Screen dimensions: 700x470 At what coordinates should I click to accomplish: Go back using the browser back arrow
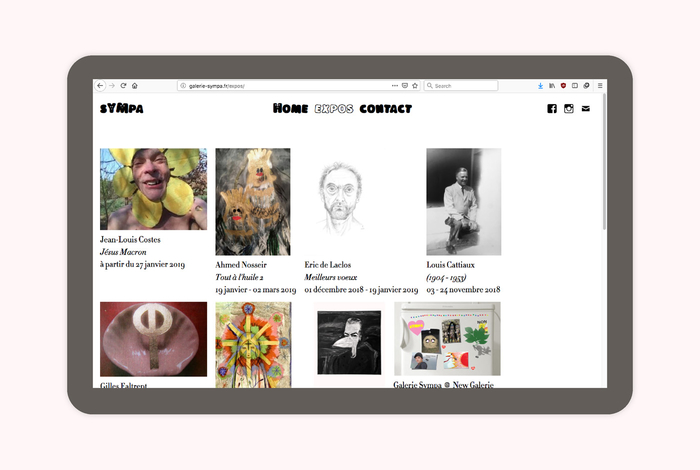click(100, 86)
